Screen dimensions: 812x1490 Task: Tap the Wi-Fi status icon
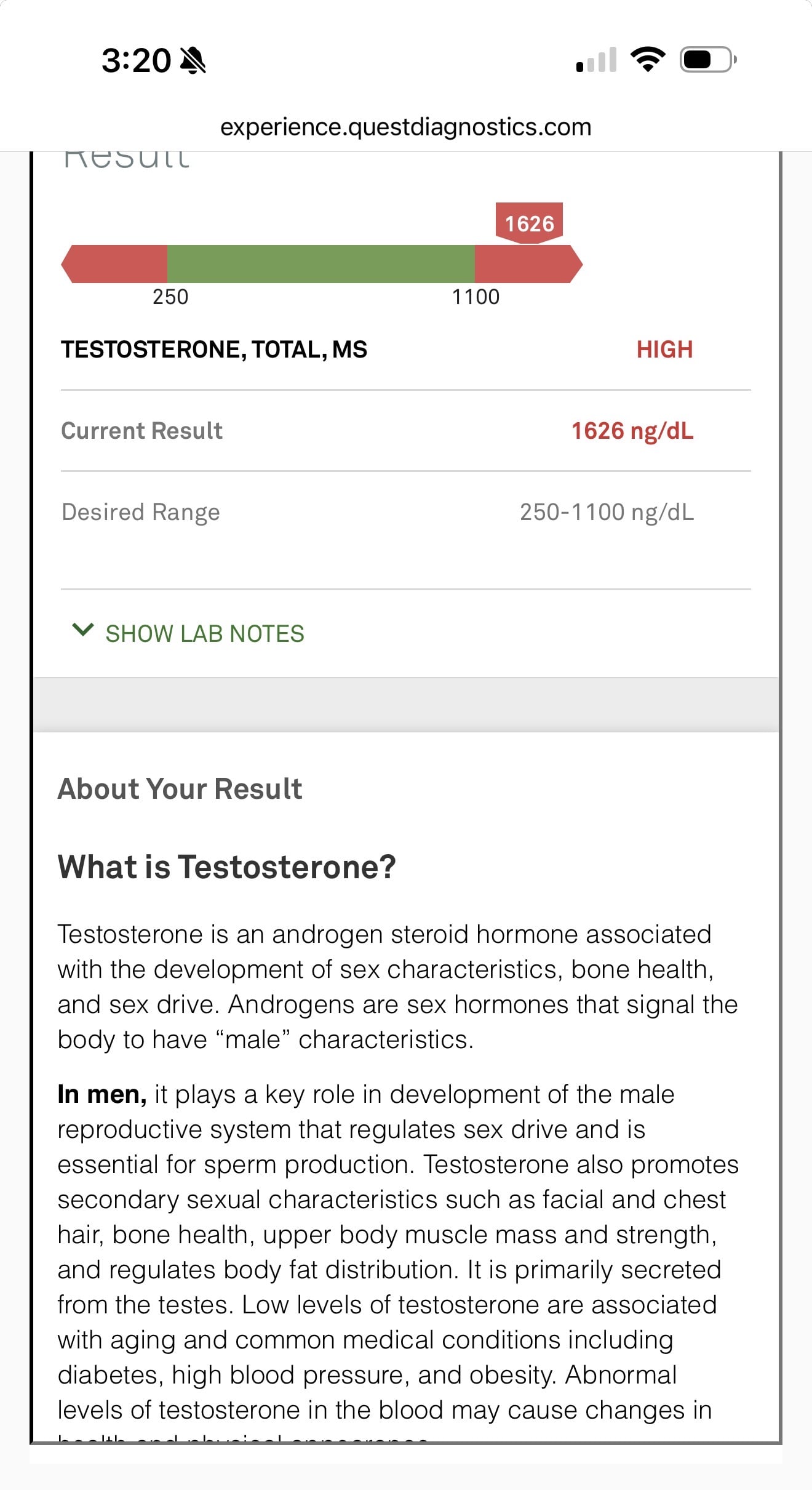point(648,59)
